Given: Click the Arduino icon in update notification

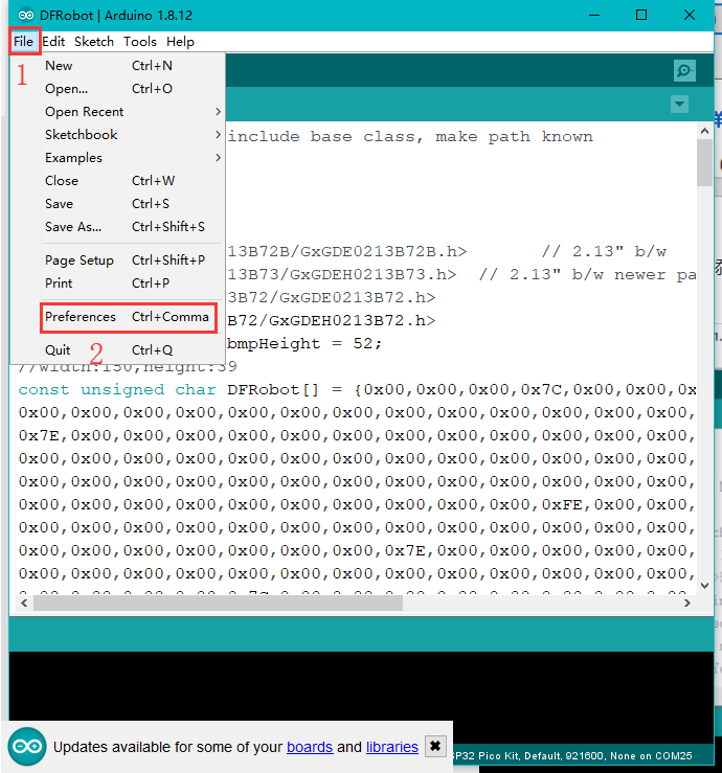Looking at the screenshot, I should (x=27, y=746).
